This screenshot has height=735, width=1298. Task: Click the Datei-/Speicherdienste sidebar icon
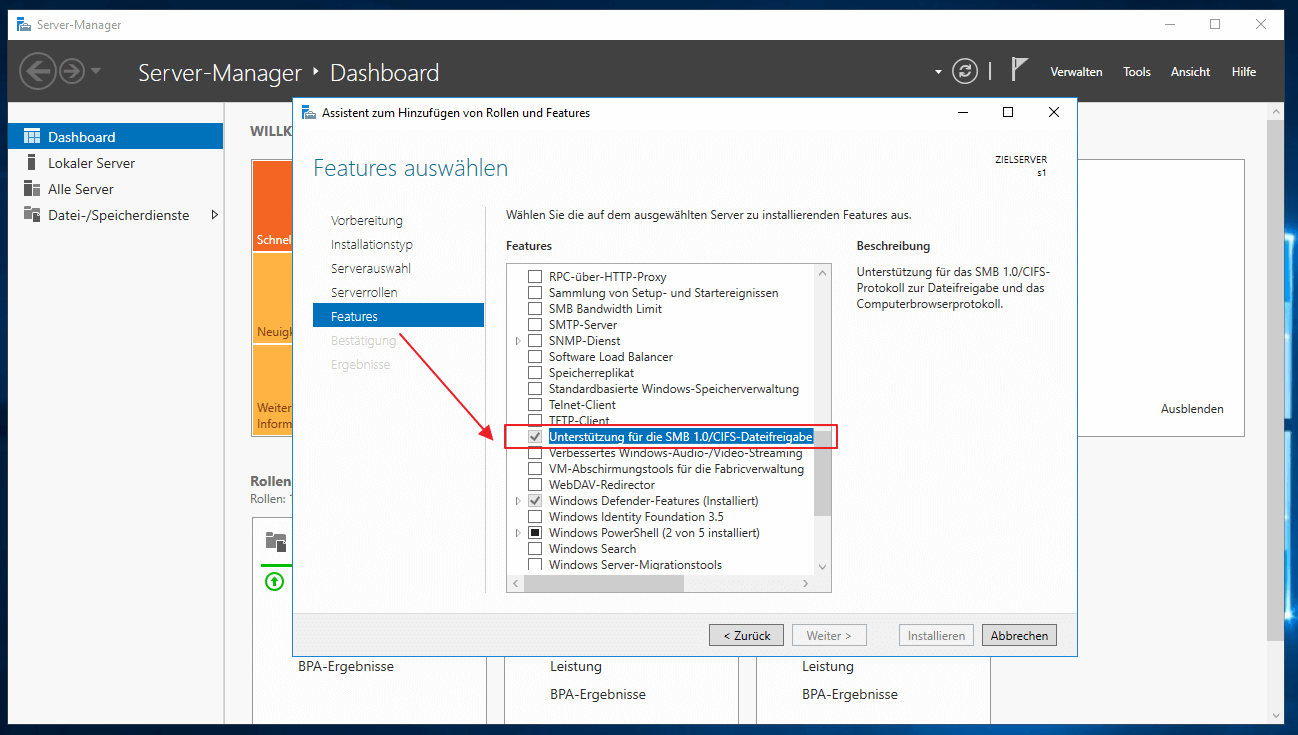click(32, 215)
